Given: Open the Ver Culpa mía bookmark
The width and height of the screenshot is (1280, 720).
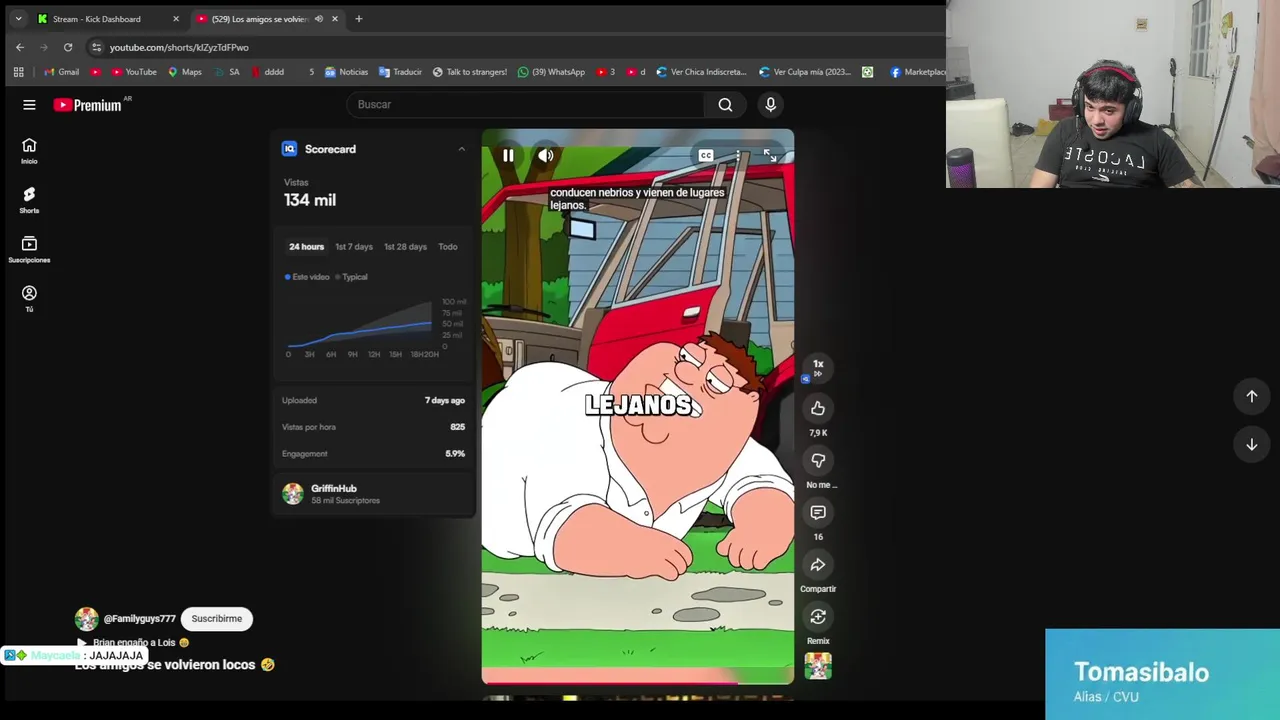Looking at the screenshot, I should tap(805, 72).
